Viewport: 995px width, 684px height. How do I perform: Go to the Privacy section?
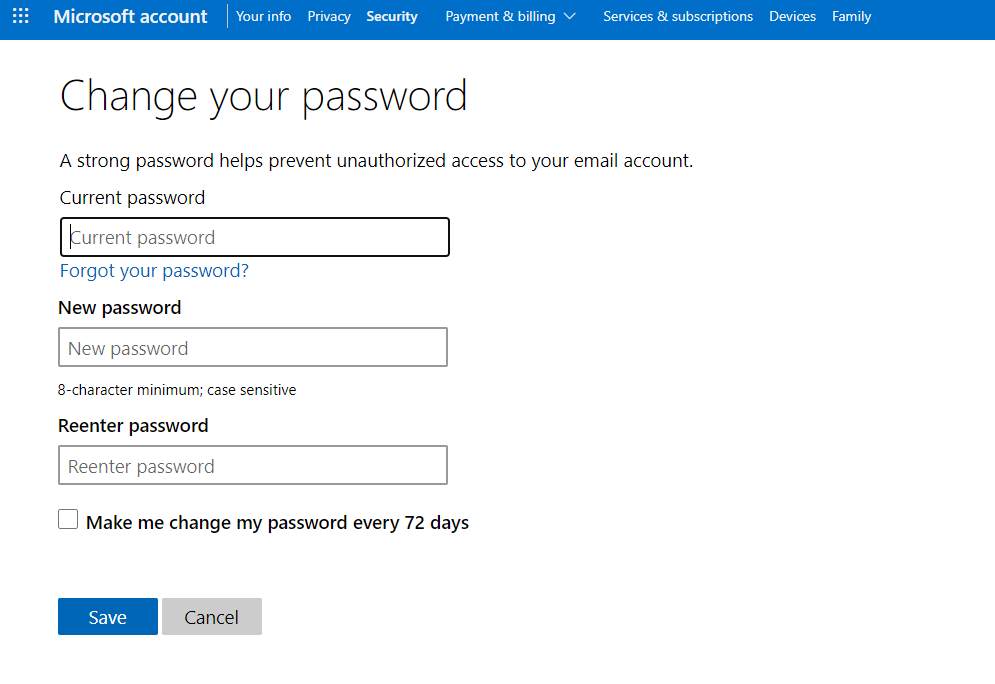tap(329, 16)
